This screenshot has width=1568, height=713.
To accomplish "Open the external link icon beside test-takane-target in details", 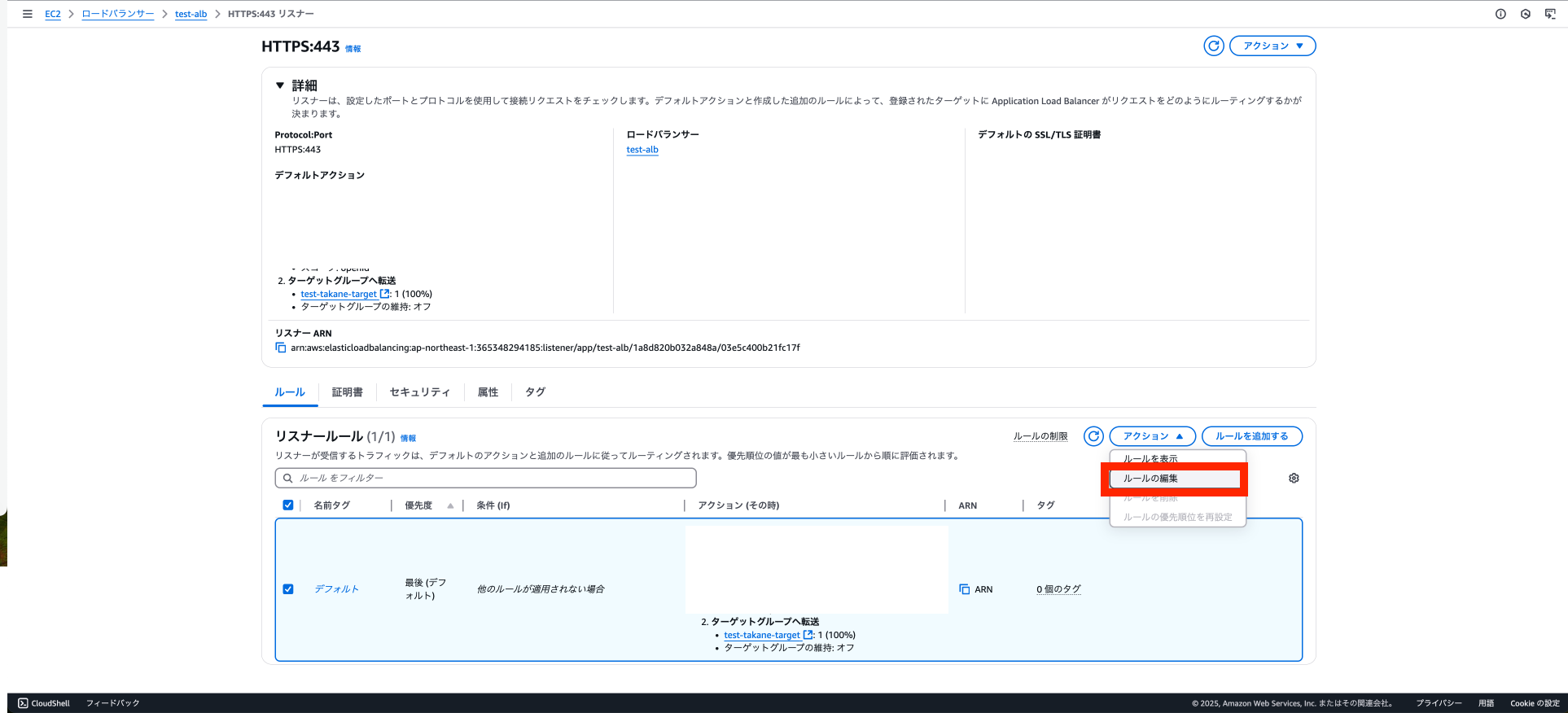I will 384,294.
